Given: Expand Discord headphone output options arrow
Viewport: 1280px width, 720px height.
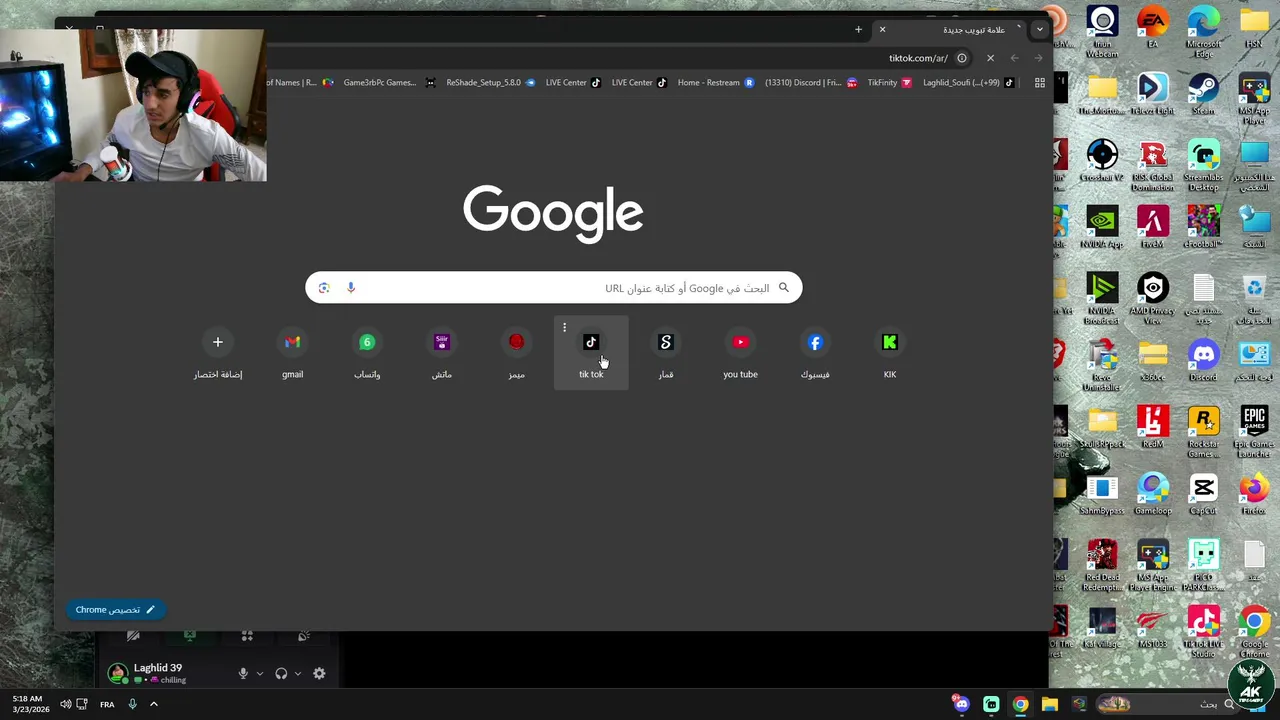Looking at the screenshot, I should click(x=297, y=674).
